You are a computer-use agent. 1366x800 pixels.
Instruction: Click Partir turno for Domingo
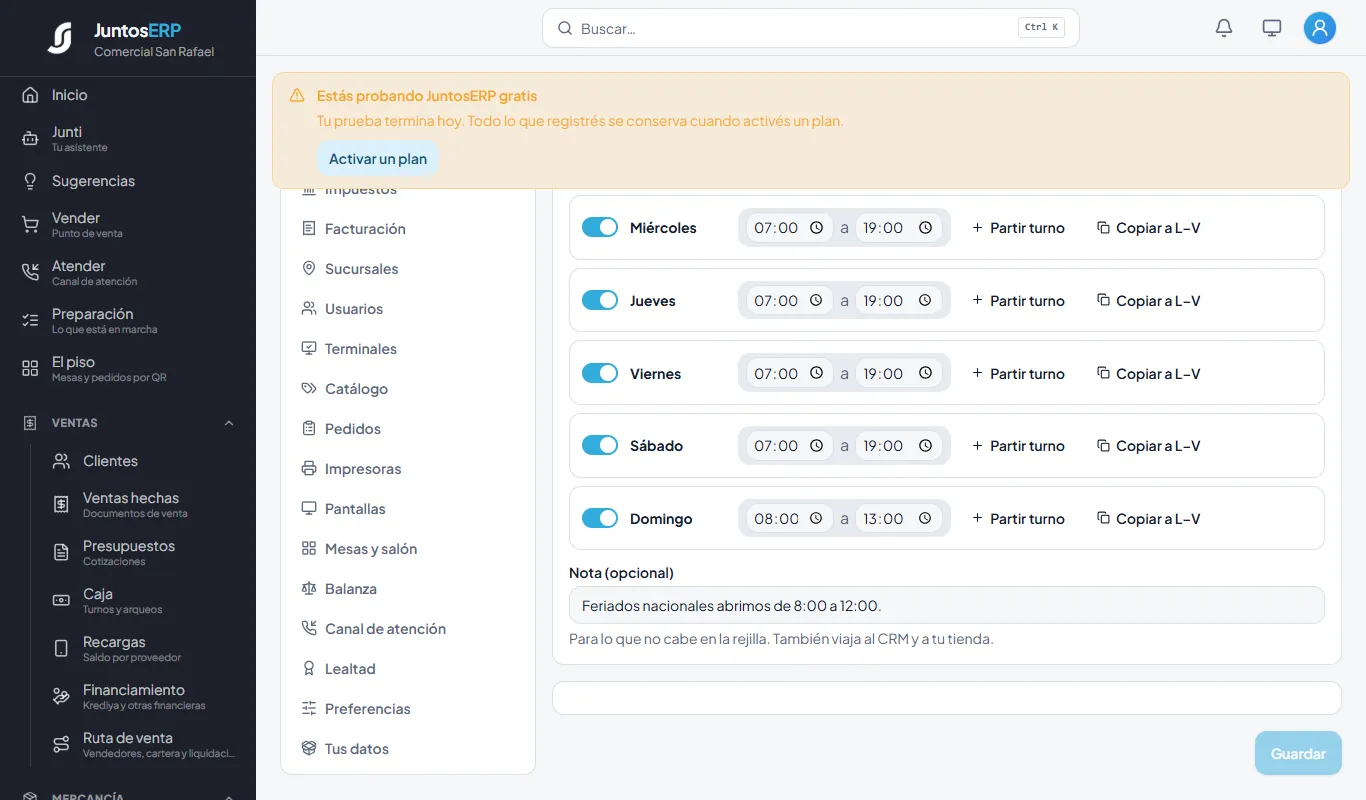[1018, 519]
